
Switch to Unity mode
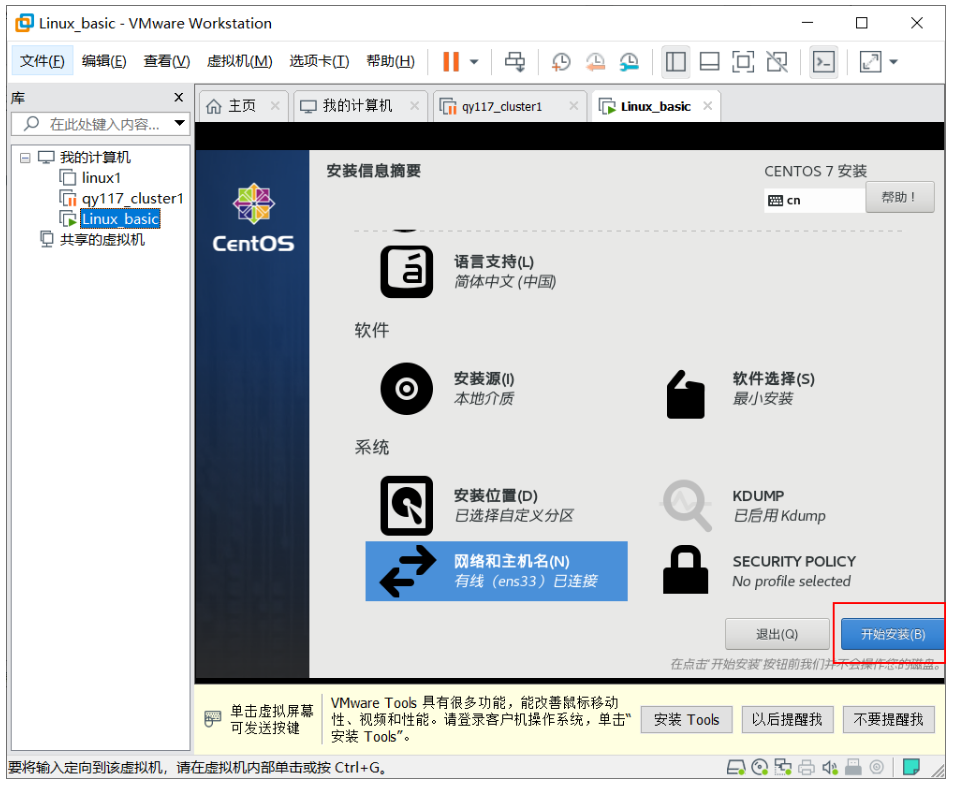(x=777, y=62)
